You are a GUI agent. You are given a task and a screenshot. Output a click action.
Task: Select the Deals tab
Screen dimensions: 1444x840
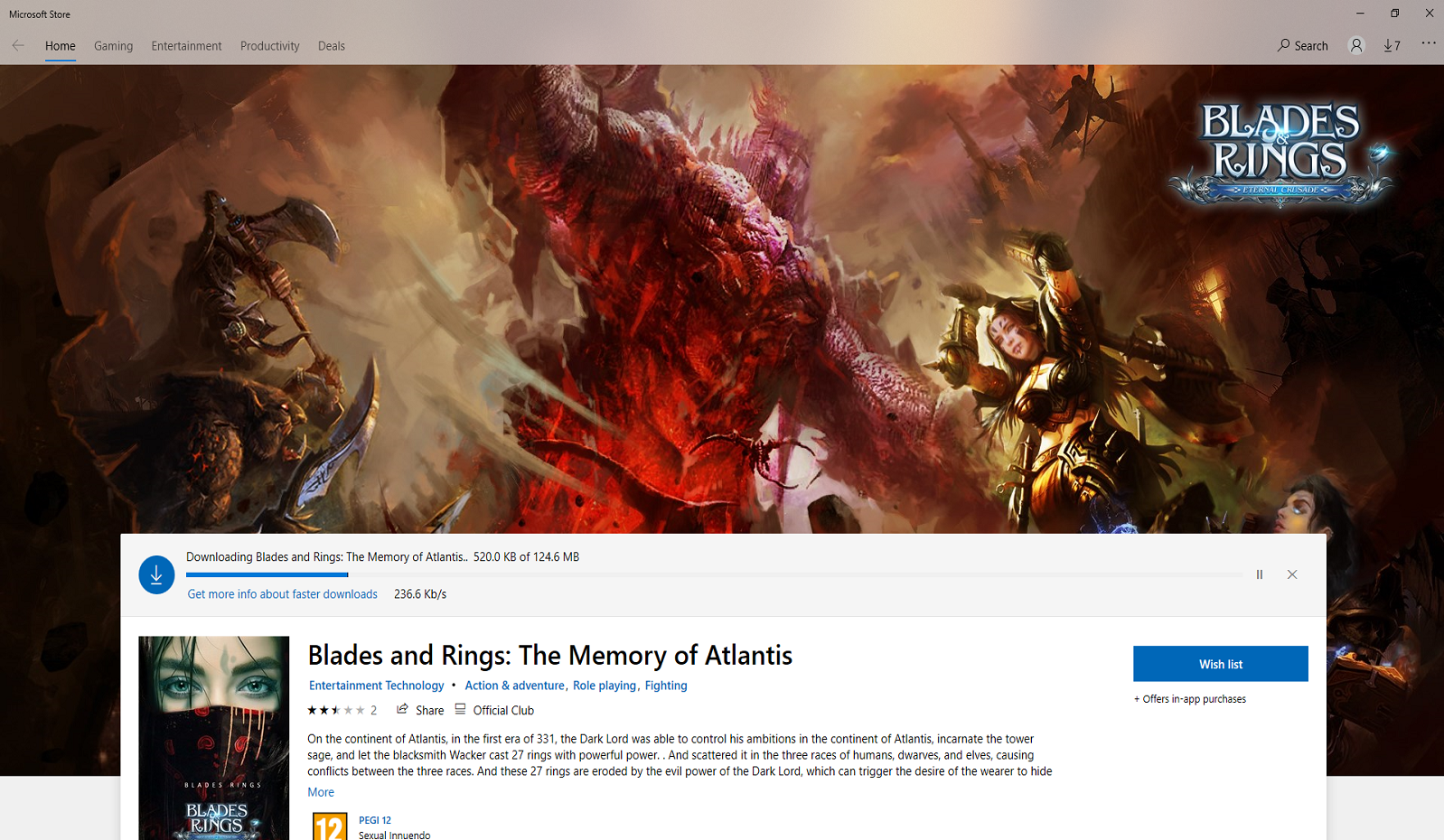point(332,46)
